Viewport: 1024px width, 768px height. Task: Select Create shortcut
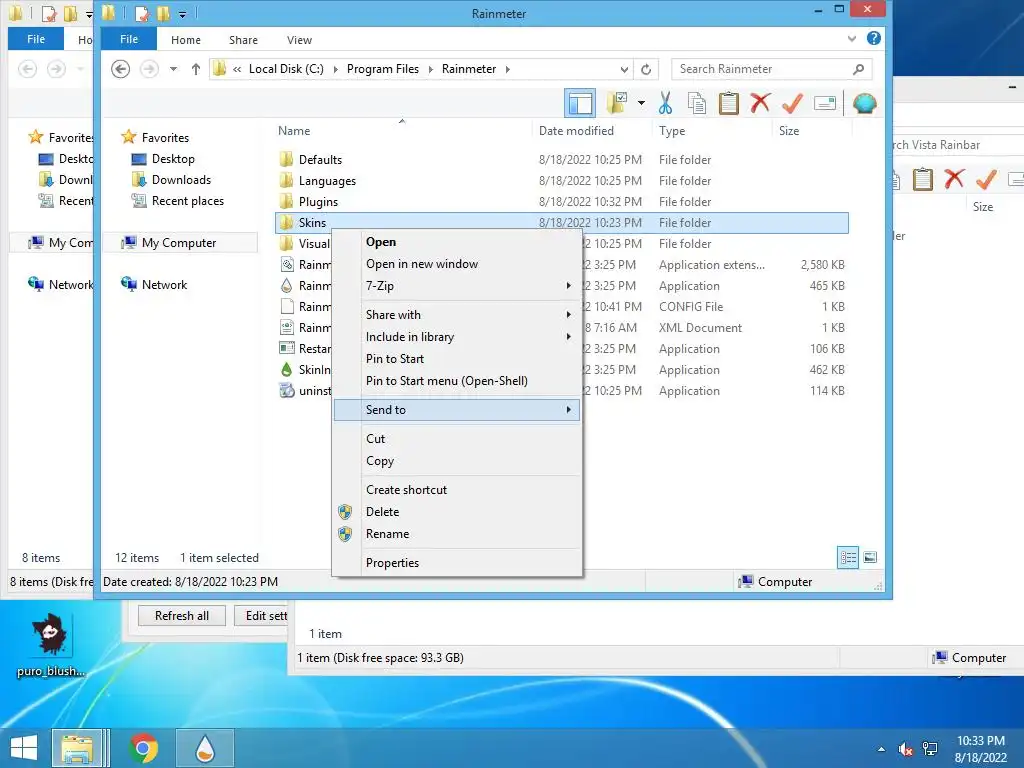(x=456, y=490)
